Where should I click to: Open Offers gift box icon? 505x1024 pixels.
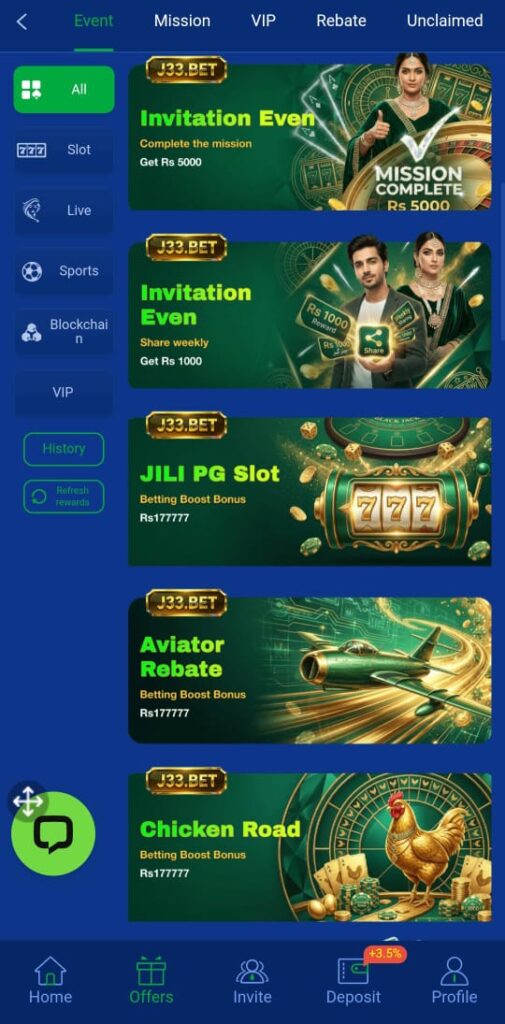coord(151,971)
